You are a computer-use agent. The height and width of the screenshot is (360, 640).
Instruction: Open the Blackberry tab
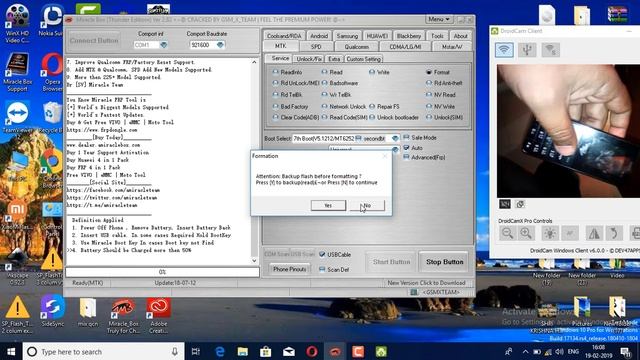click(409, 36)
